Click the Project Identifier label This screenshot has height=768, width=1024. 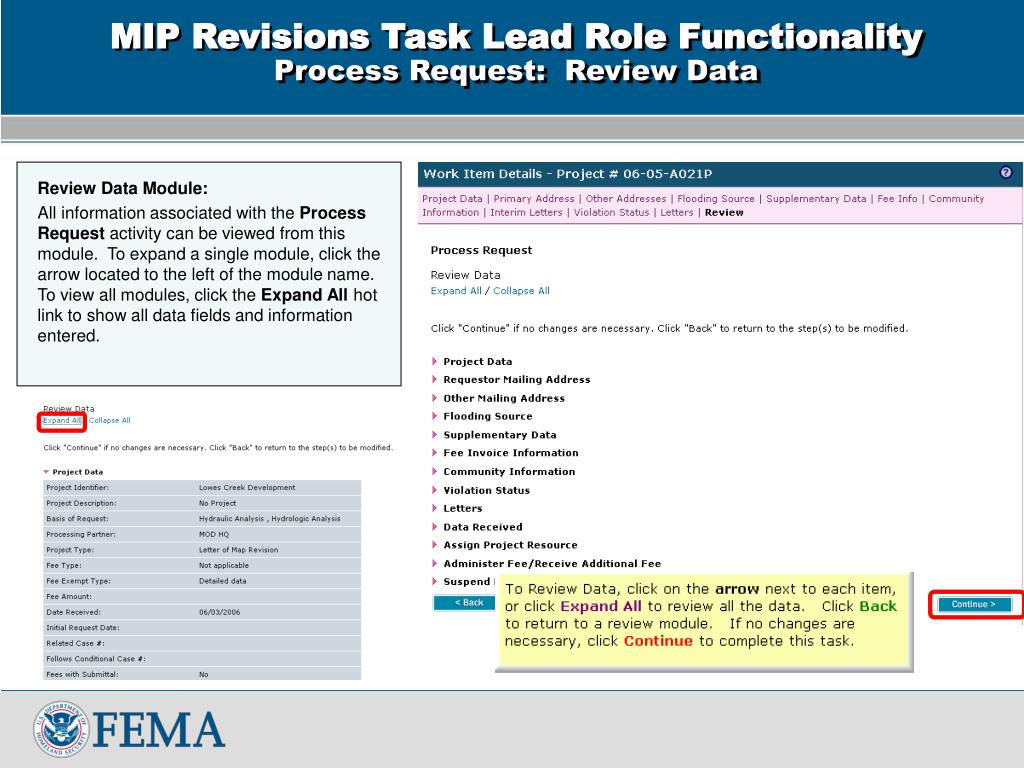coord(77,487)
